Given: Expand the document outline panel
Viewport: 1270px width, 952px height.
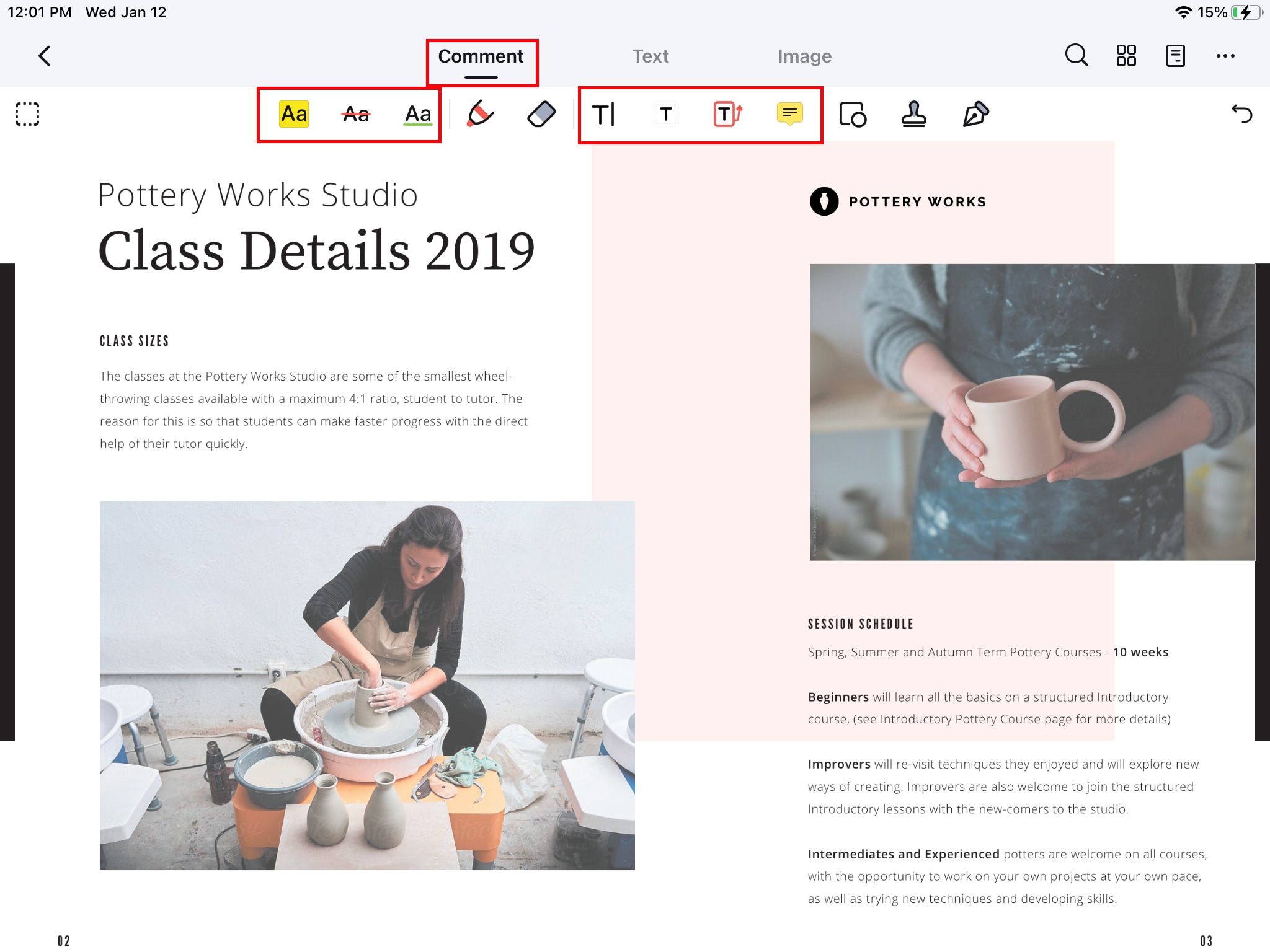Looking at the screenshot, I should tap(1175, 56).
